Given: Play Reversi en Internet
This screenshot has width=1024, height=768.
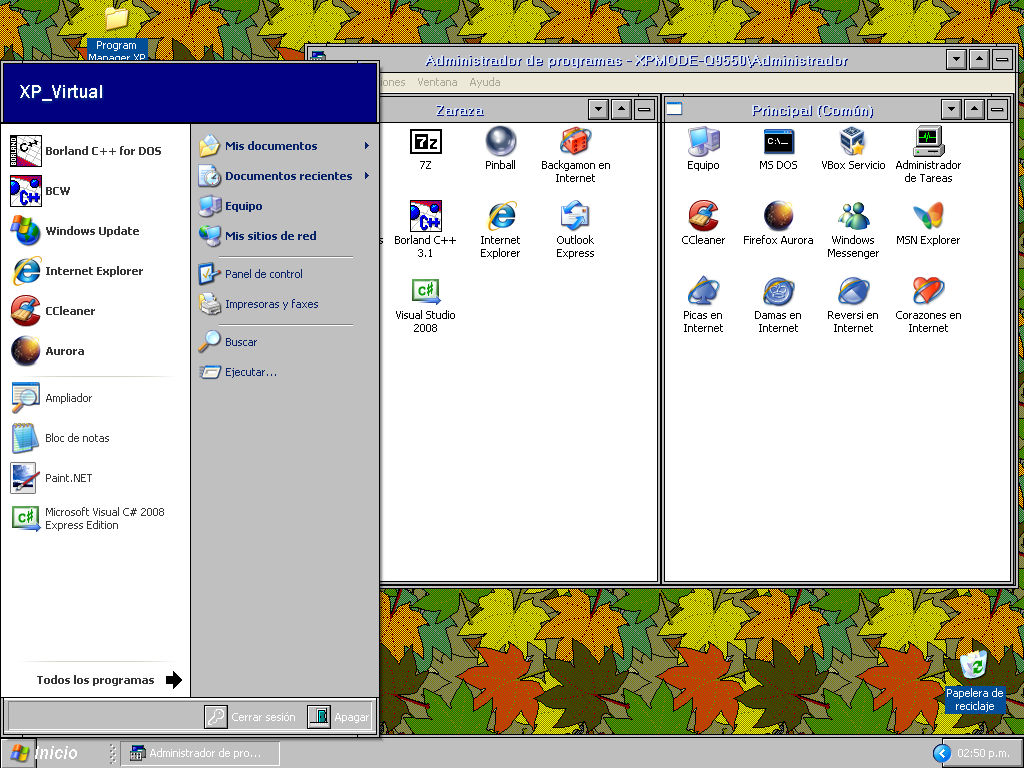Looking at the screenshot, I should pos(852,293).
